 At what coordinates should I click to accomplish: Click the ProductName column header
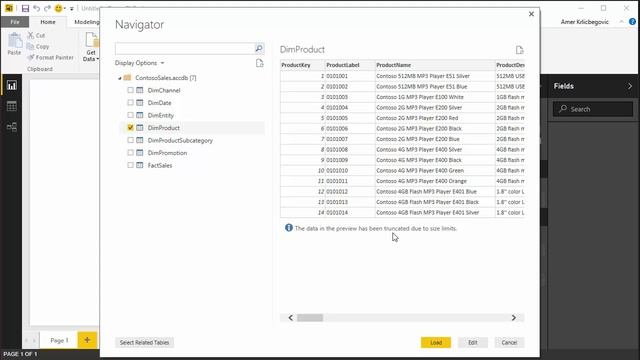[435, 65]
